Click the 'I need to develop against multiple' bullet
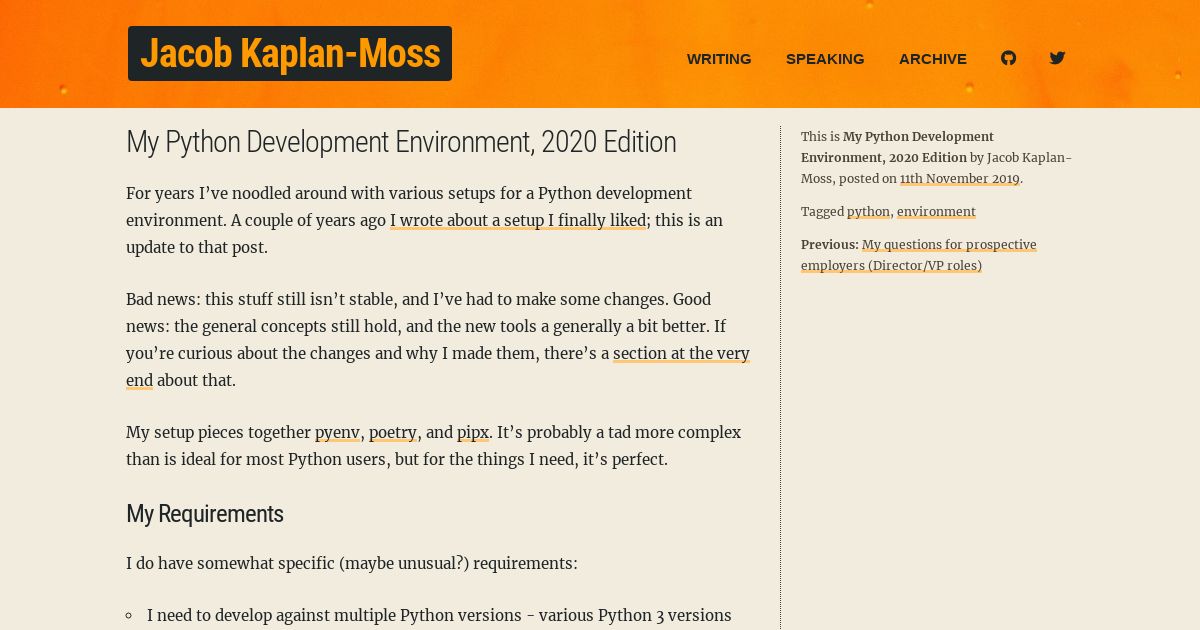 coord(439,616)
